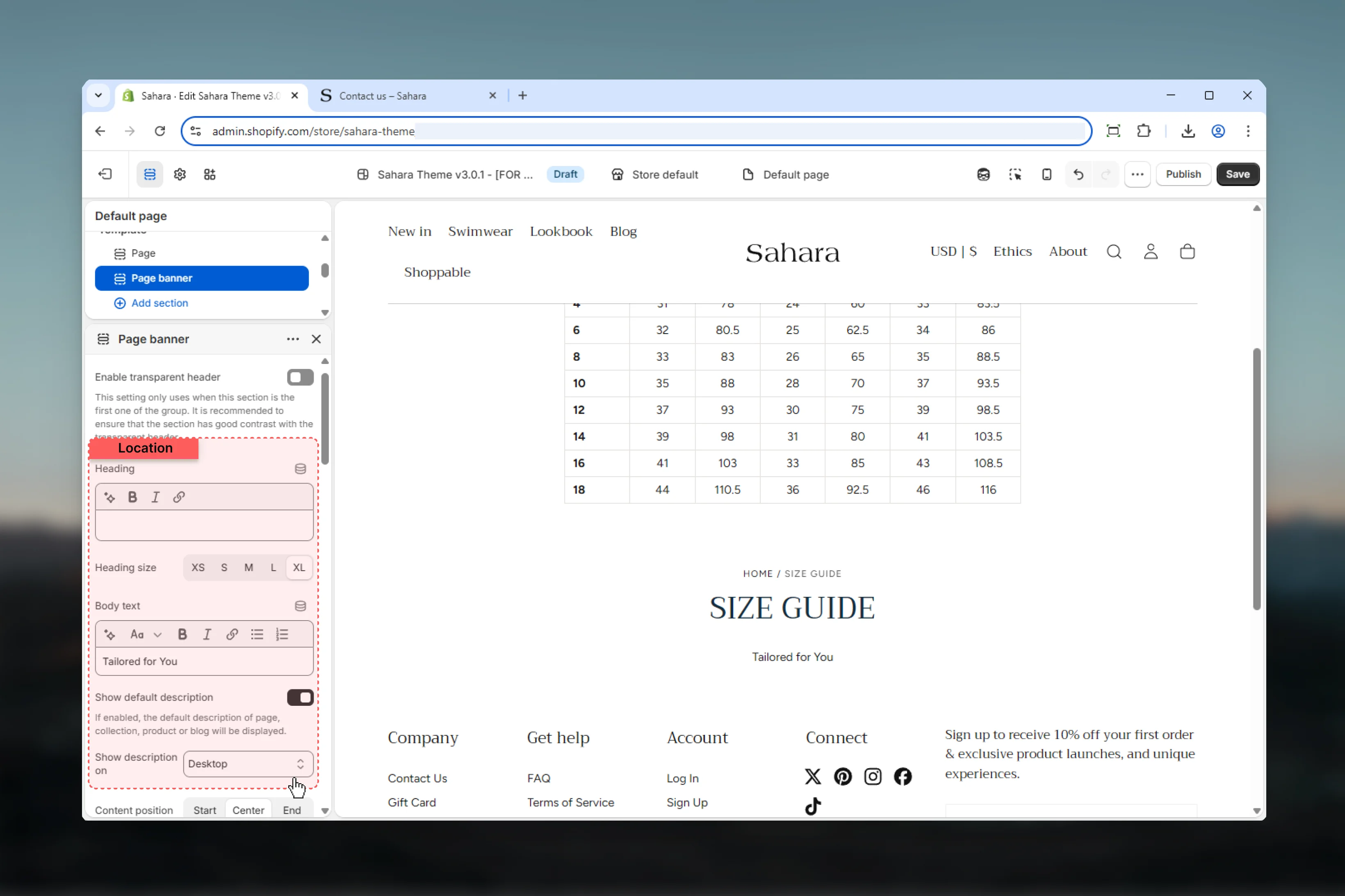The image size is (1345, 896).
Task: Click the Save button
Action: pyautogui.click(x=1238, y=174)
